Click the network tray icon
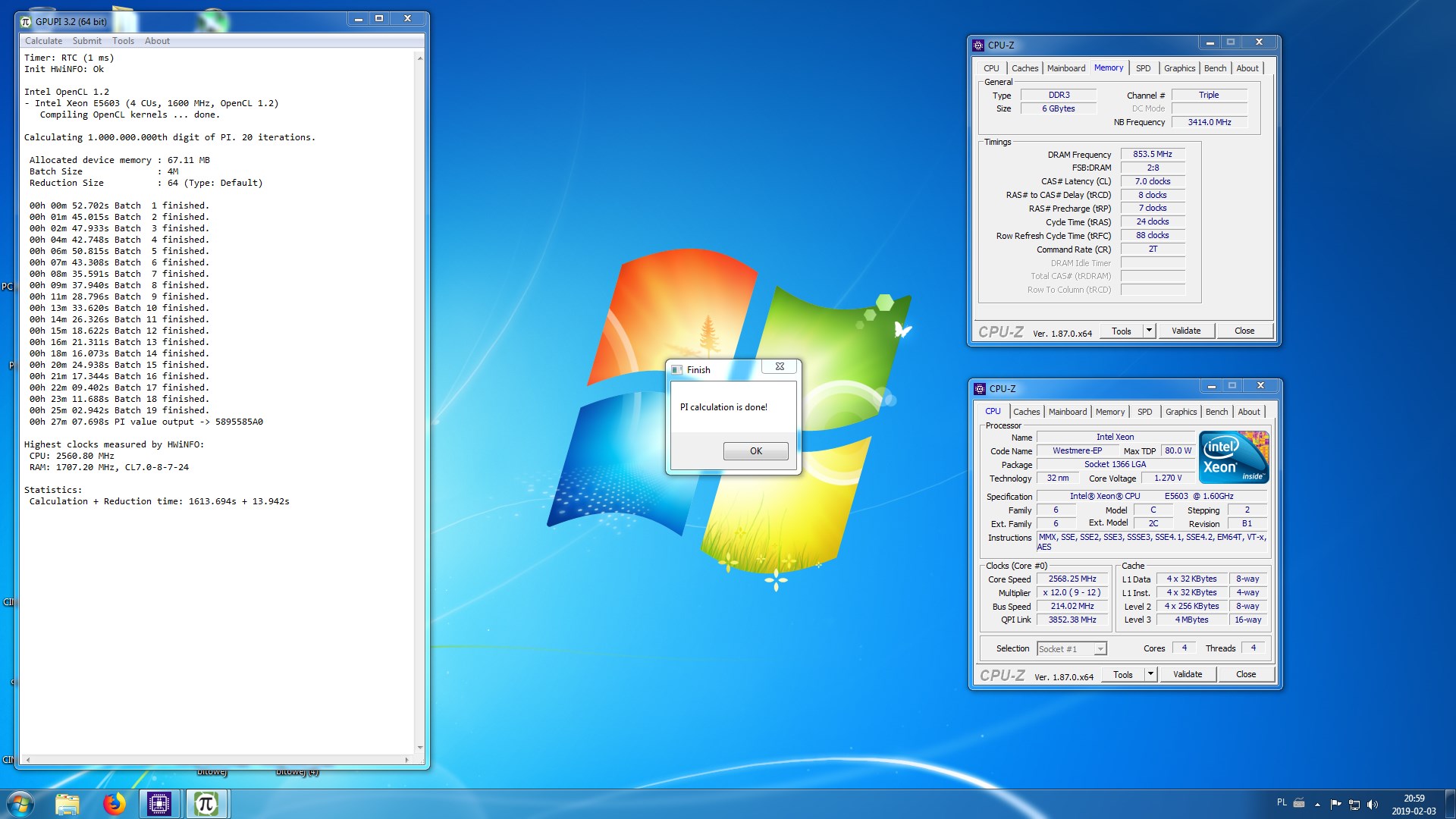Screen dimensions: 1456x819 (1354, 804)
